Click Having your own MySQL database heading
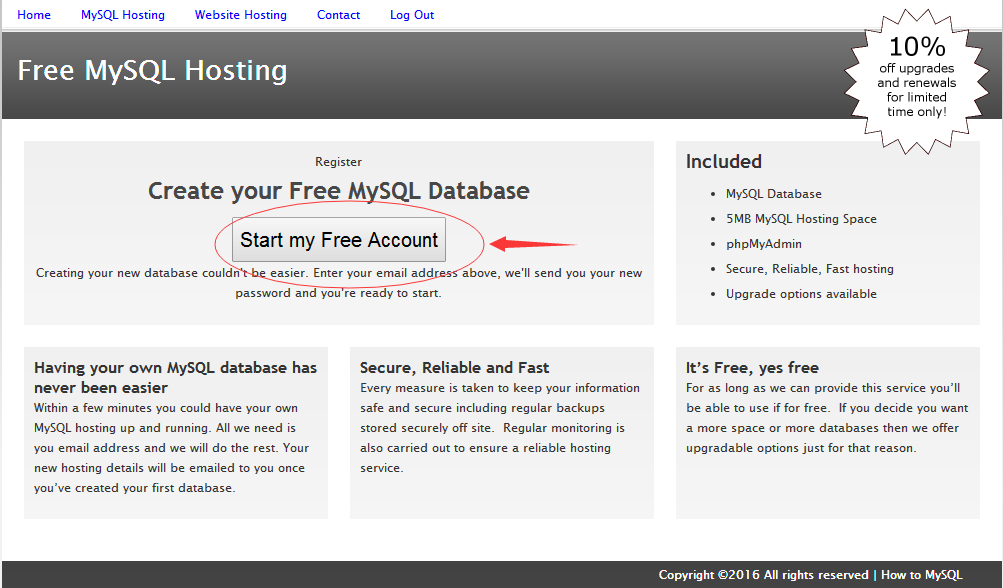The image size is (1003, 588). click(x=175, y=377)
